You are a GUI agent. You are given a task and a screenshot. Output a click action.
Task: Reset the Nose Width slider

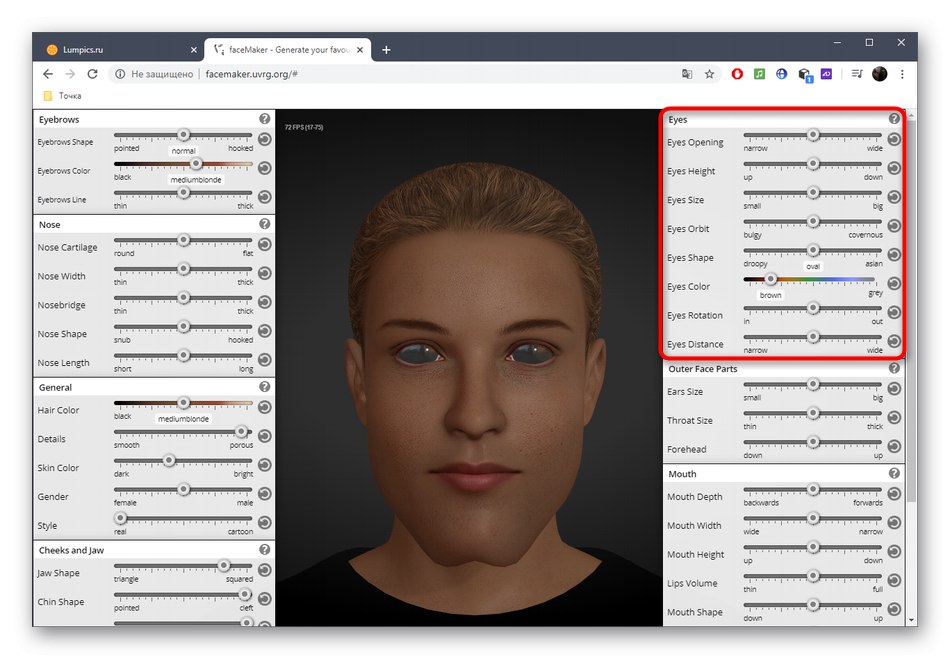(264, 273)
